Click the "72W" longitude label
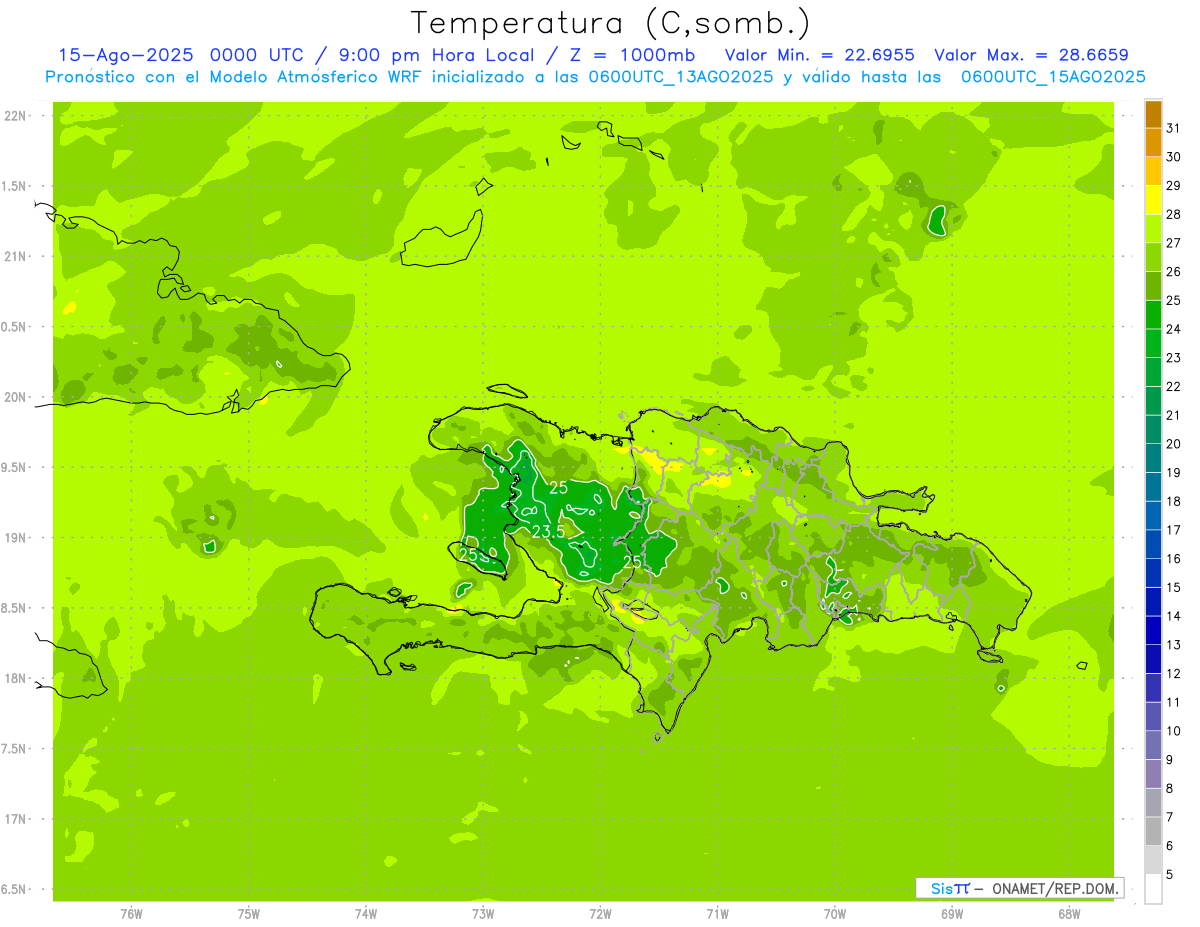 click(x=600, y=914)
